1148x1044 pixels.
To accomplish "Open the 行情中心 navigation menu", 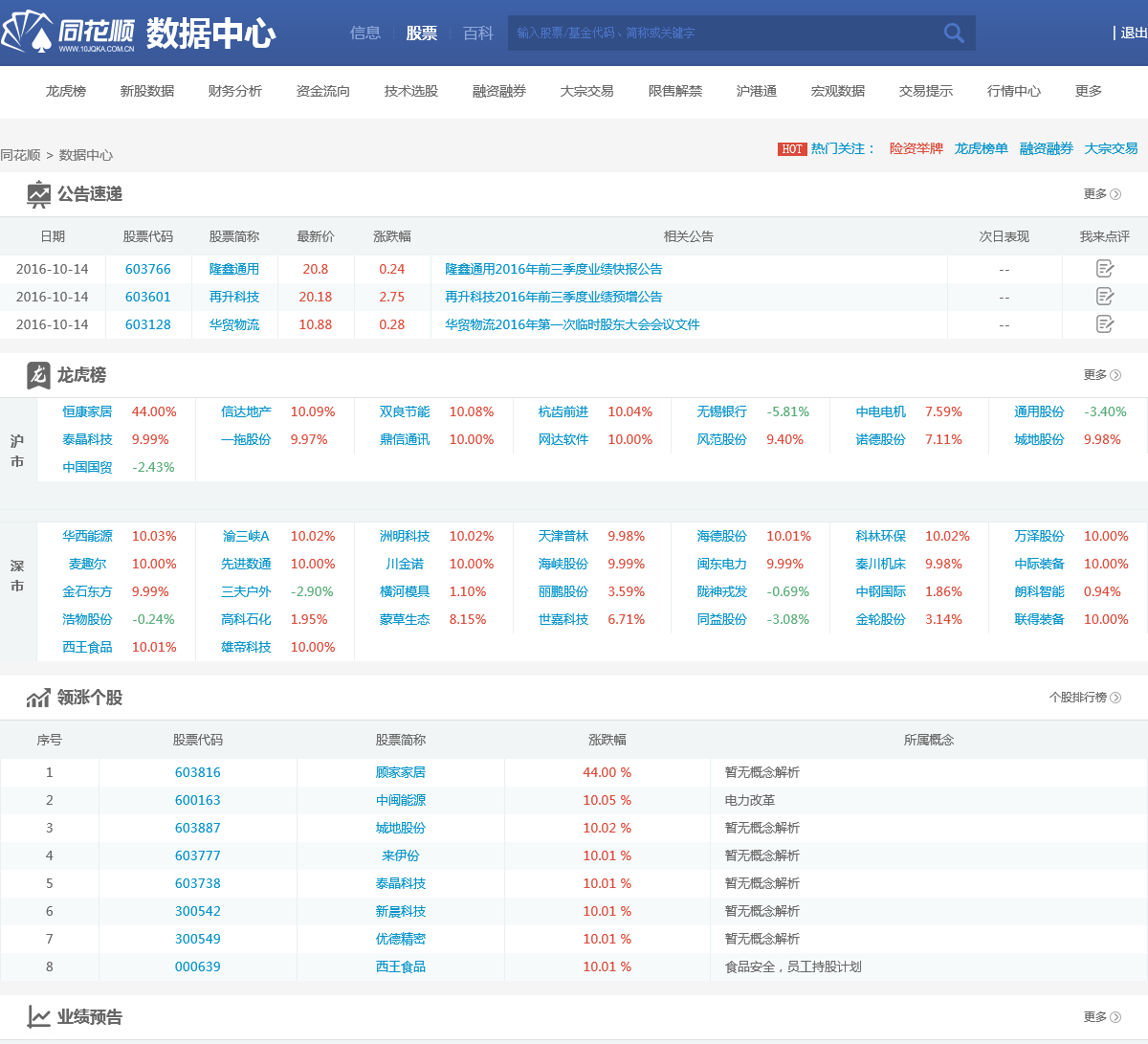I will click(1014, 91).
